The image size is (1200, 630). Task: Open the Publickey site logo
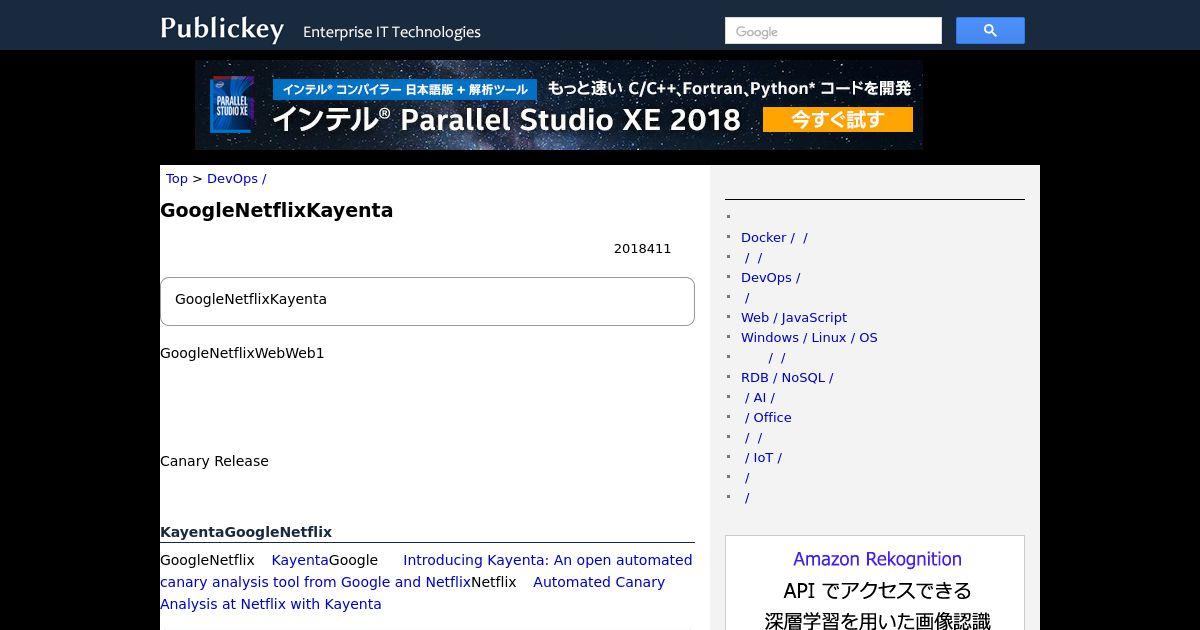[222, 29]
